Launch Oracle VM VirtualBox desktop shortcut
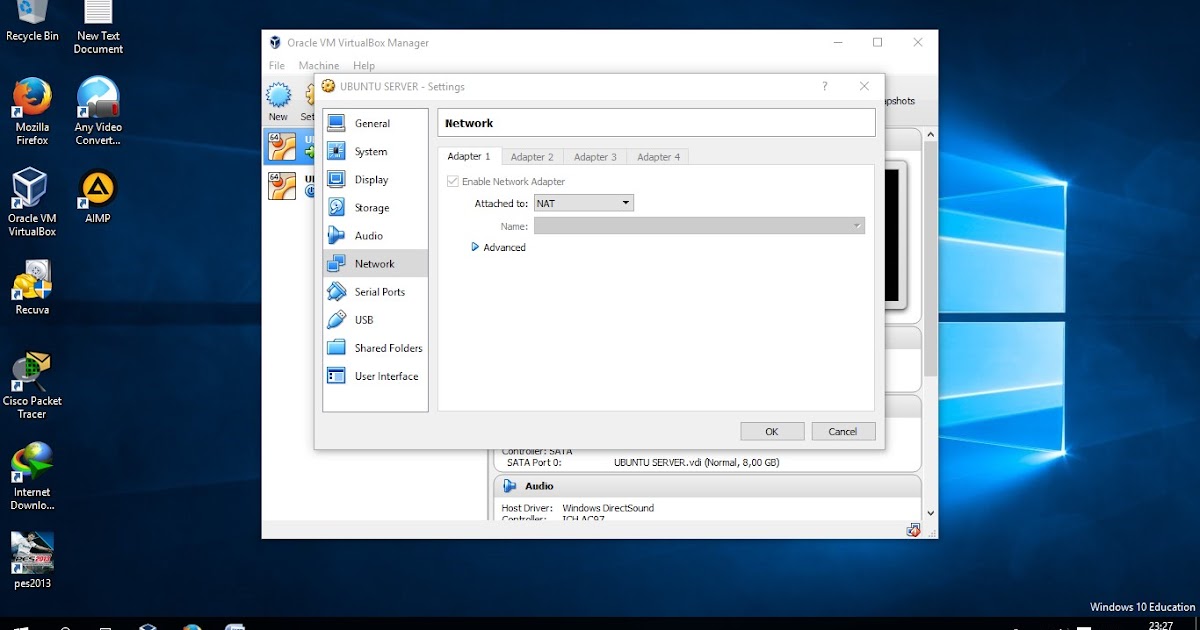The width and height of the screenshot is (1200, 630). coord(32,202)
